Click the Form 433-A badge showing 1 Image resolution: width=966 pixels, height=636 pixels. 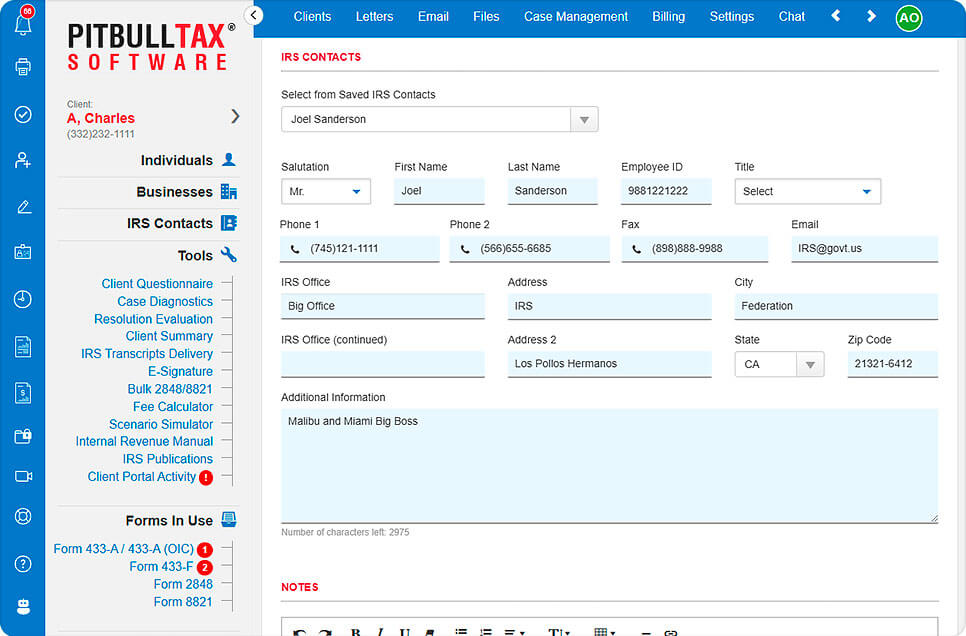pos(205,550)
